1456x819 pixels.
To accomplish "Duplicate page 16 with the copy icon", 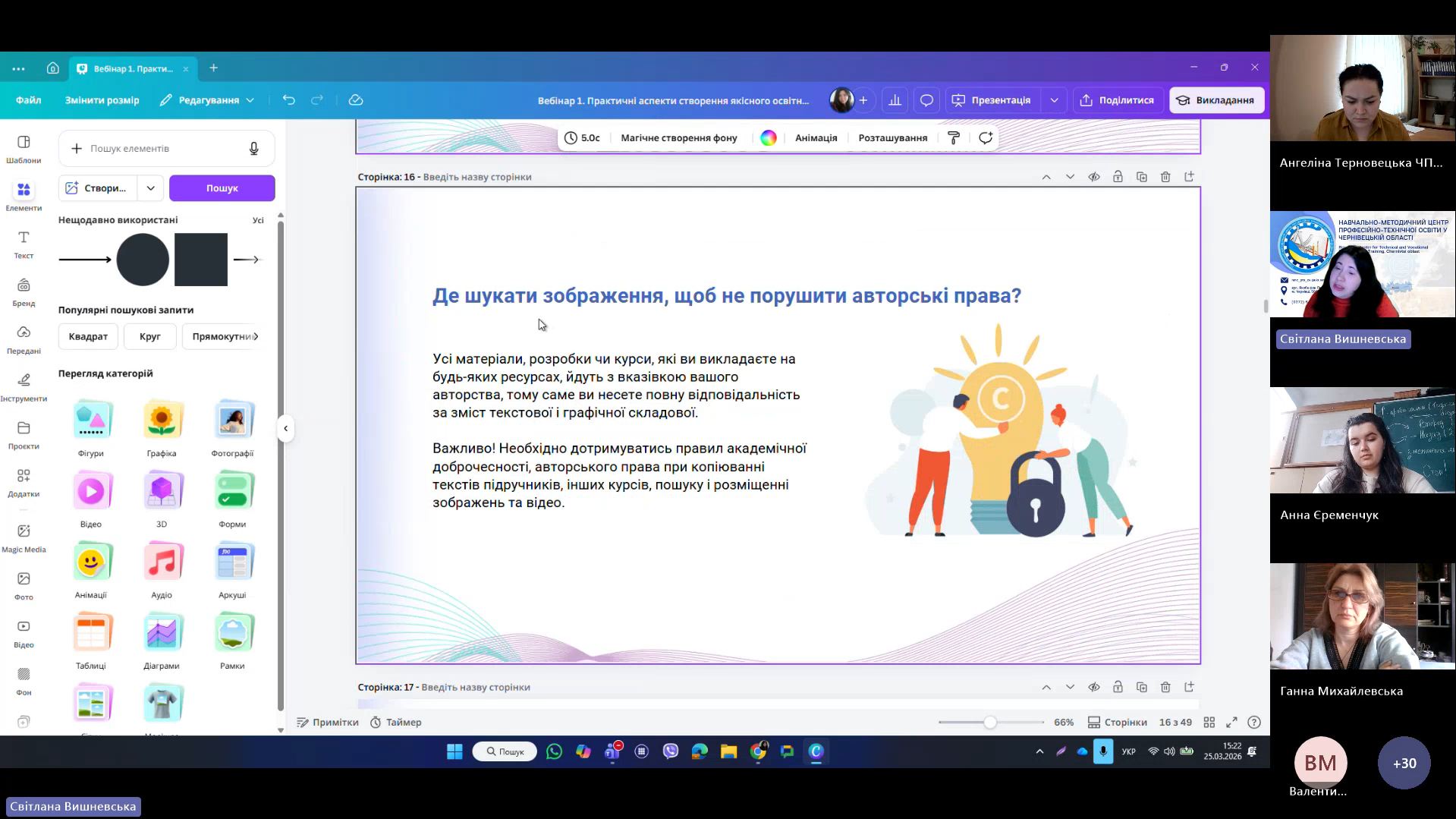I will click(x=1142, y=177).
